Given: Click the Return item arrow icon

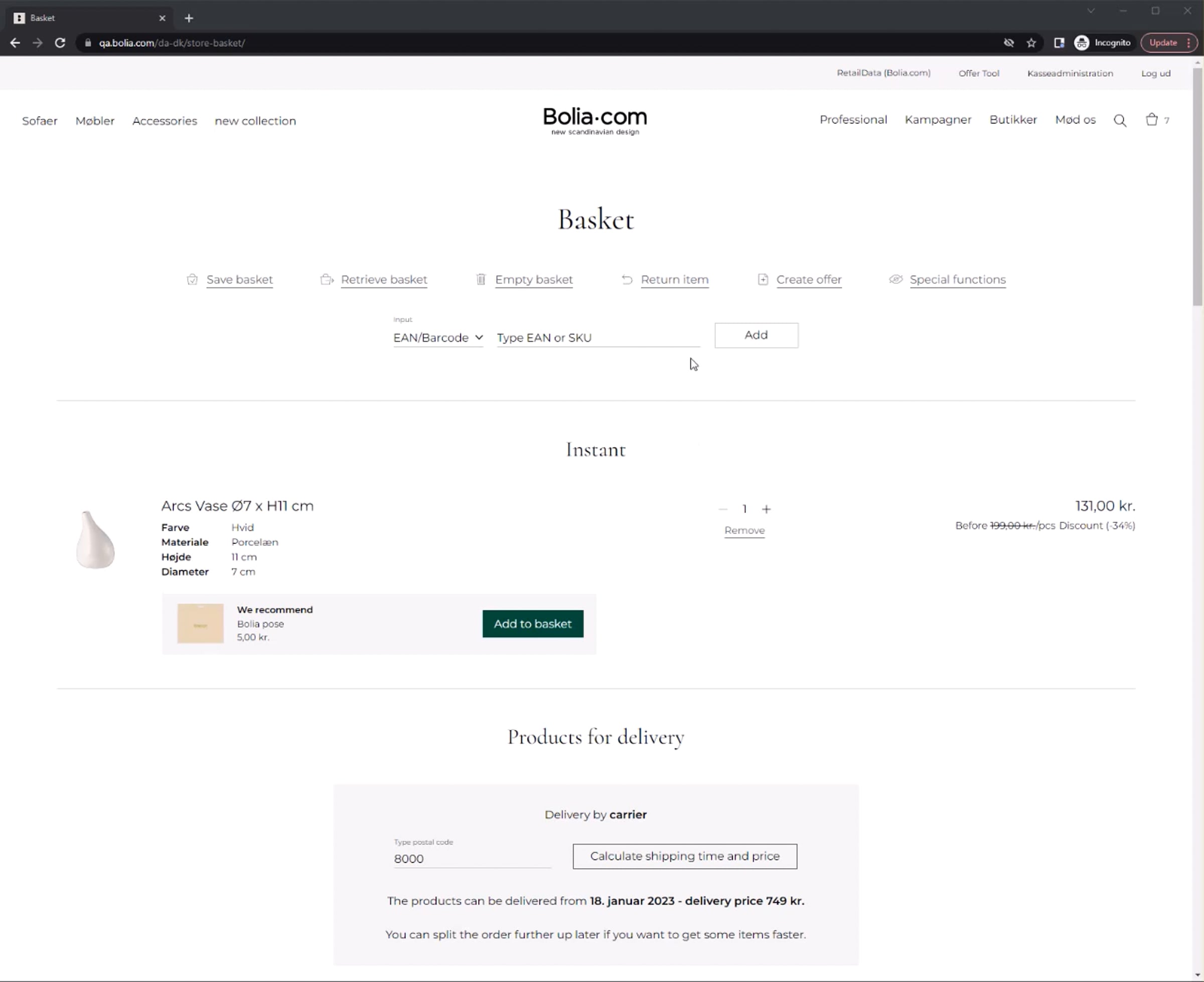Looking at the screenshot, I should (x=627, y=279).
